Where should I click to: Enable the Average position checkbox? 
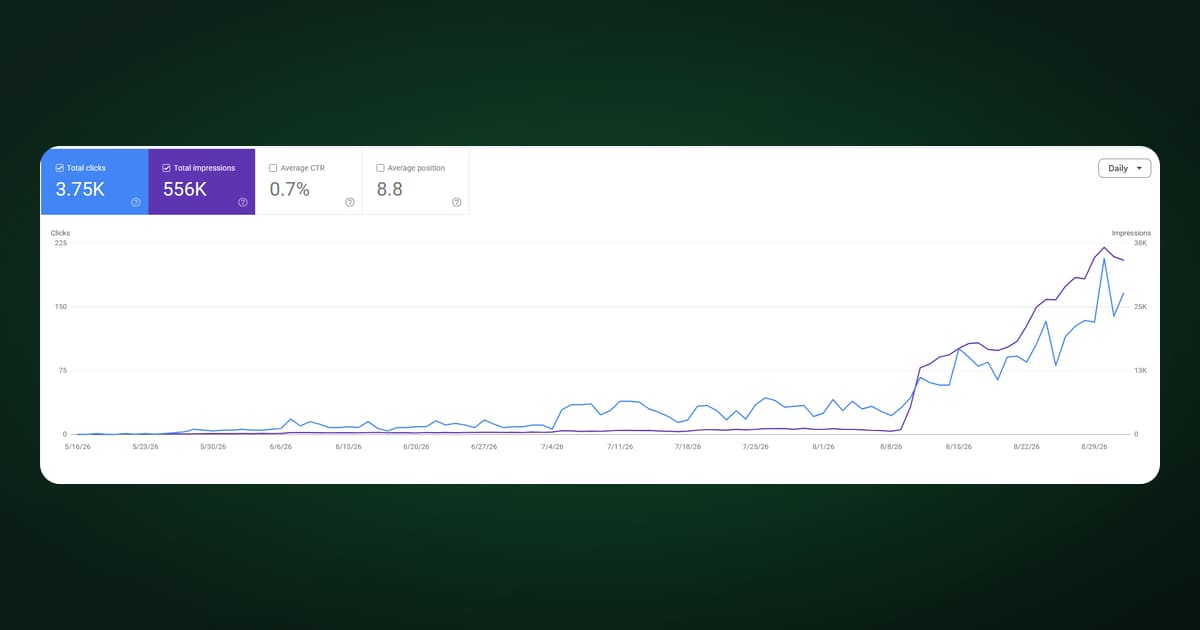[380, 168]
